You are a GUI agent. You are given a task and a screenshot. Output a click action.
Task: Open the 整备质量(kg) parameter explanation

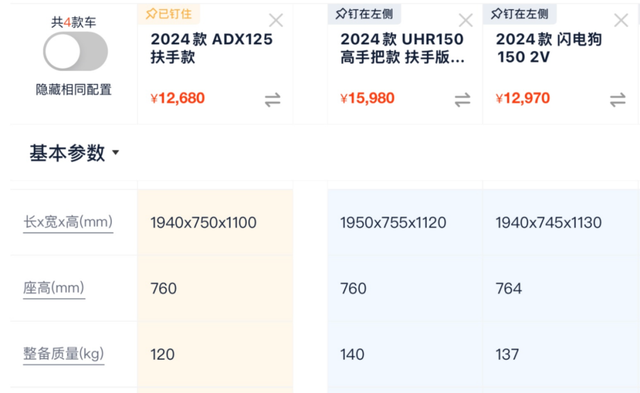(x=64, y=354)
